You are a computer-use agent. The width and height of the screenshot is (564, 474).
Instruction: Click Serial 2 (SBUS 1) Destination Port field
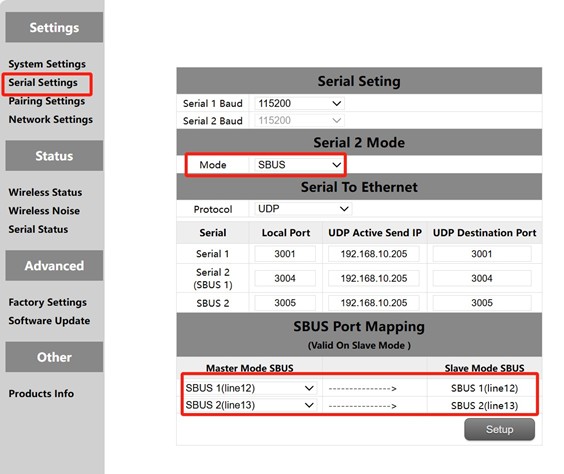pyautogui.click(x=482, y=278)
